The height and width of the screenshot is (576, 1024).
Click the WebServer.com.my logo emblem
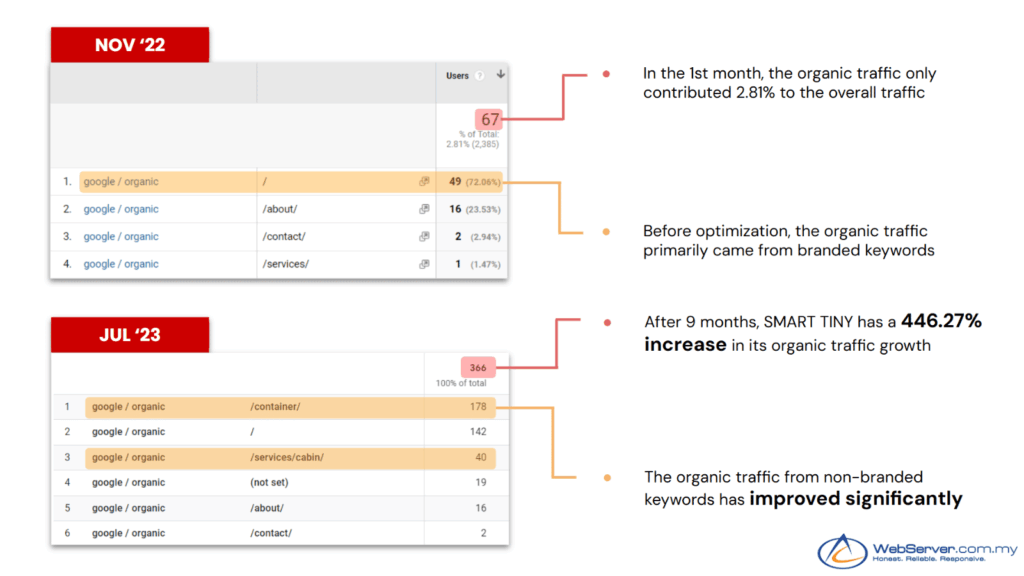point(842,552)
